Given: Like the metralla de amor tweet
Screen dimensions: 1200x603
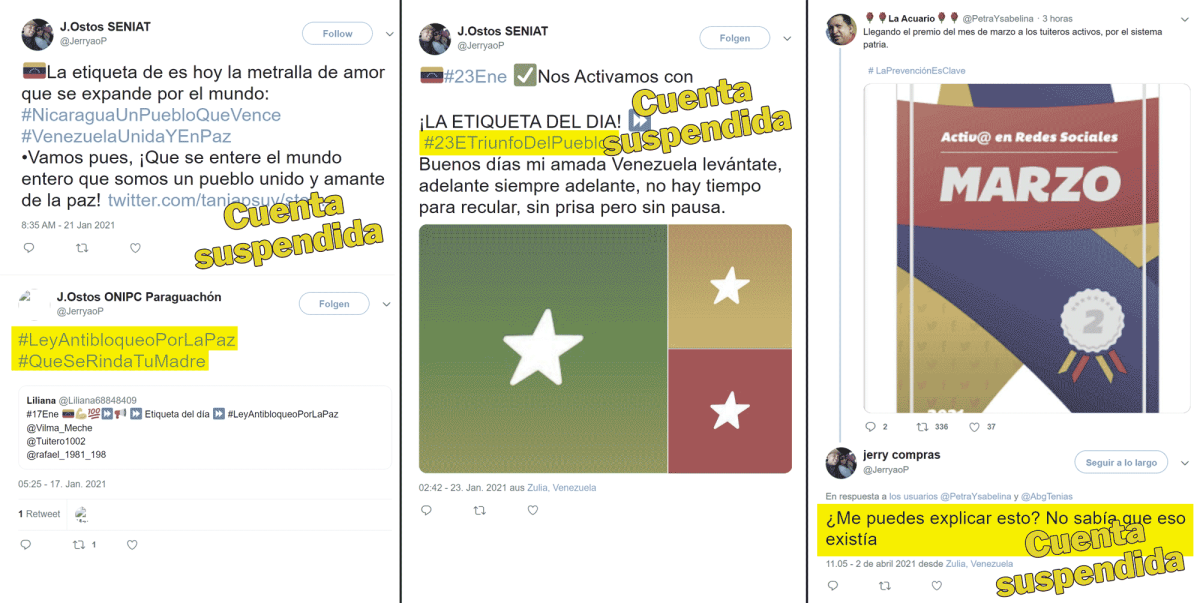Looking at the screenshot, I should 135,248.
